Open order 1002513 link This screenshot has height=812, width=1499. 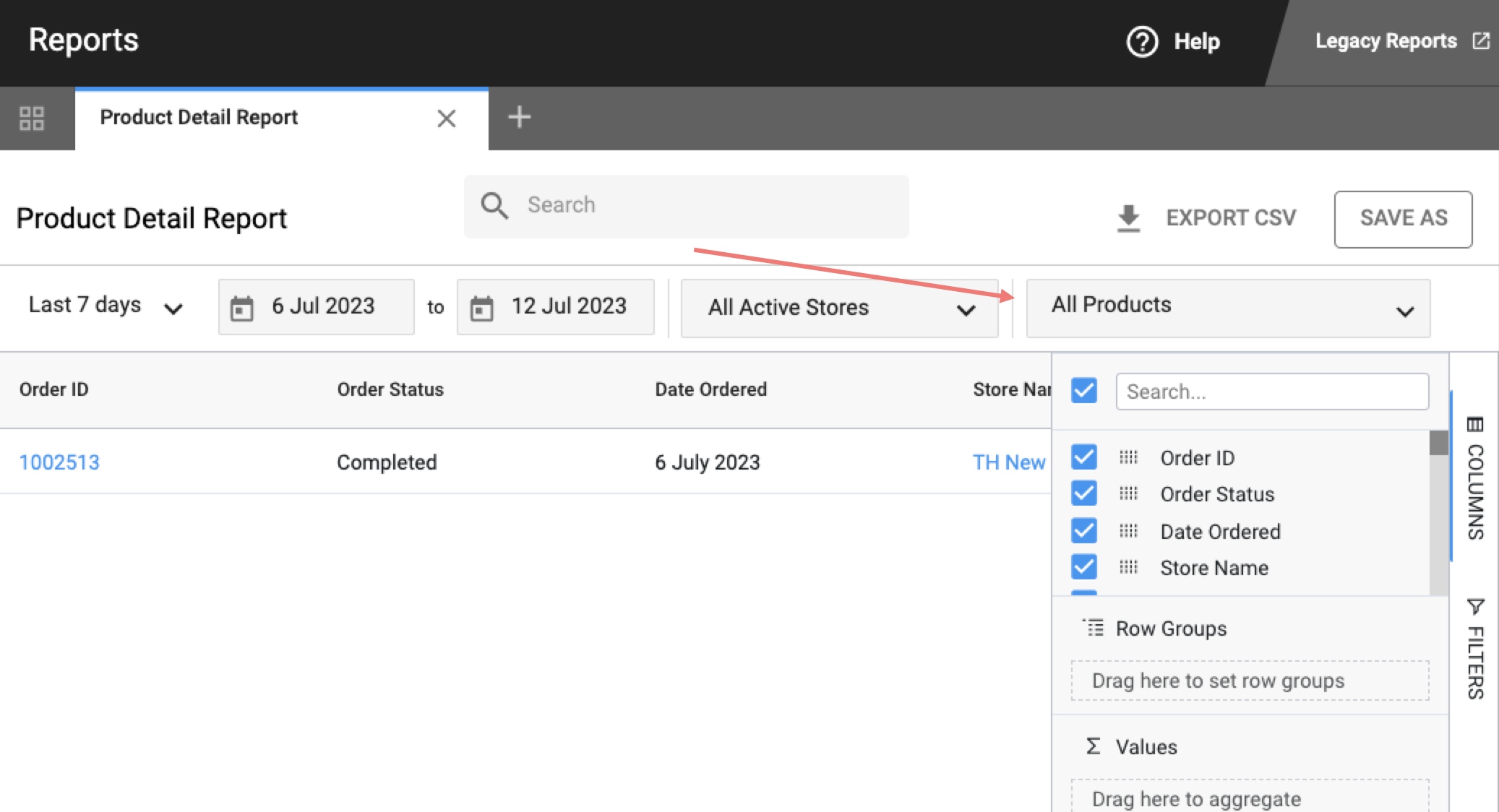pos(59,462)
